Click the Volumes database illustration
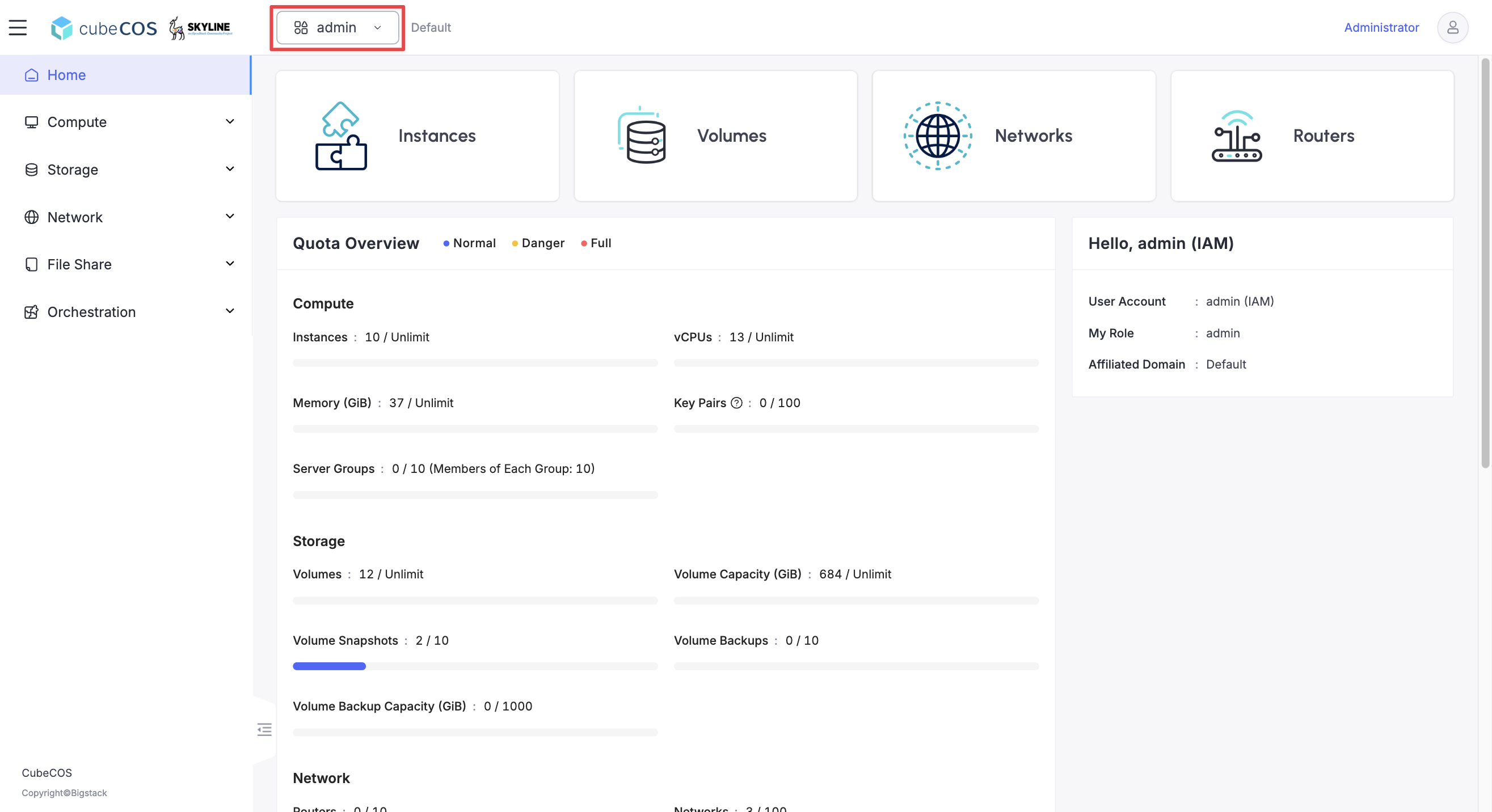The height and width of the screenshot is (812, 1492). coord(641,136)
